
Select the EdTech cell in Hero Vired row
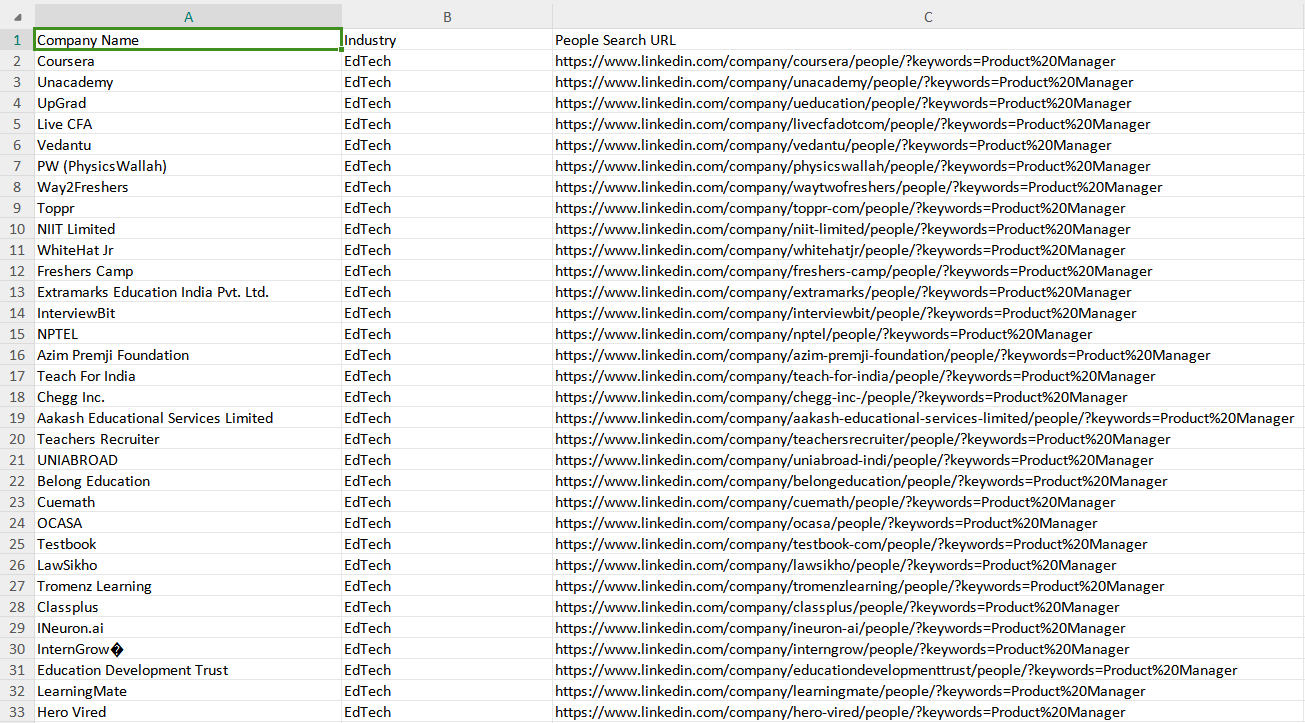coord(447,712)
